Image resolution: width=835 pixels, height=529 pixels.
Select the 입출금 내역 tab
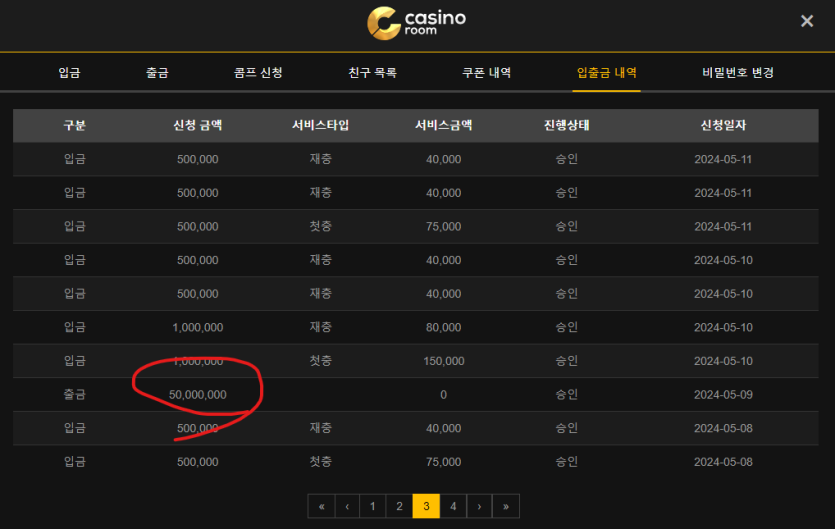pyautogui.click(x=607, y=73)
